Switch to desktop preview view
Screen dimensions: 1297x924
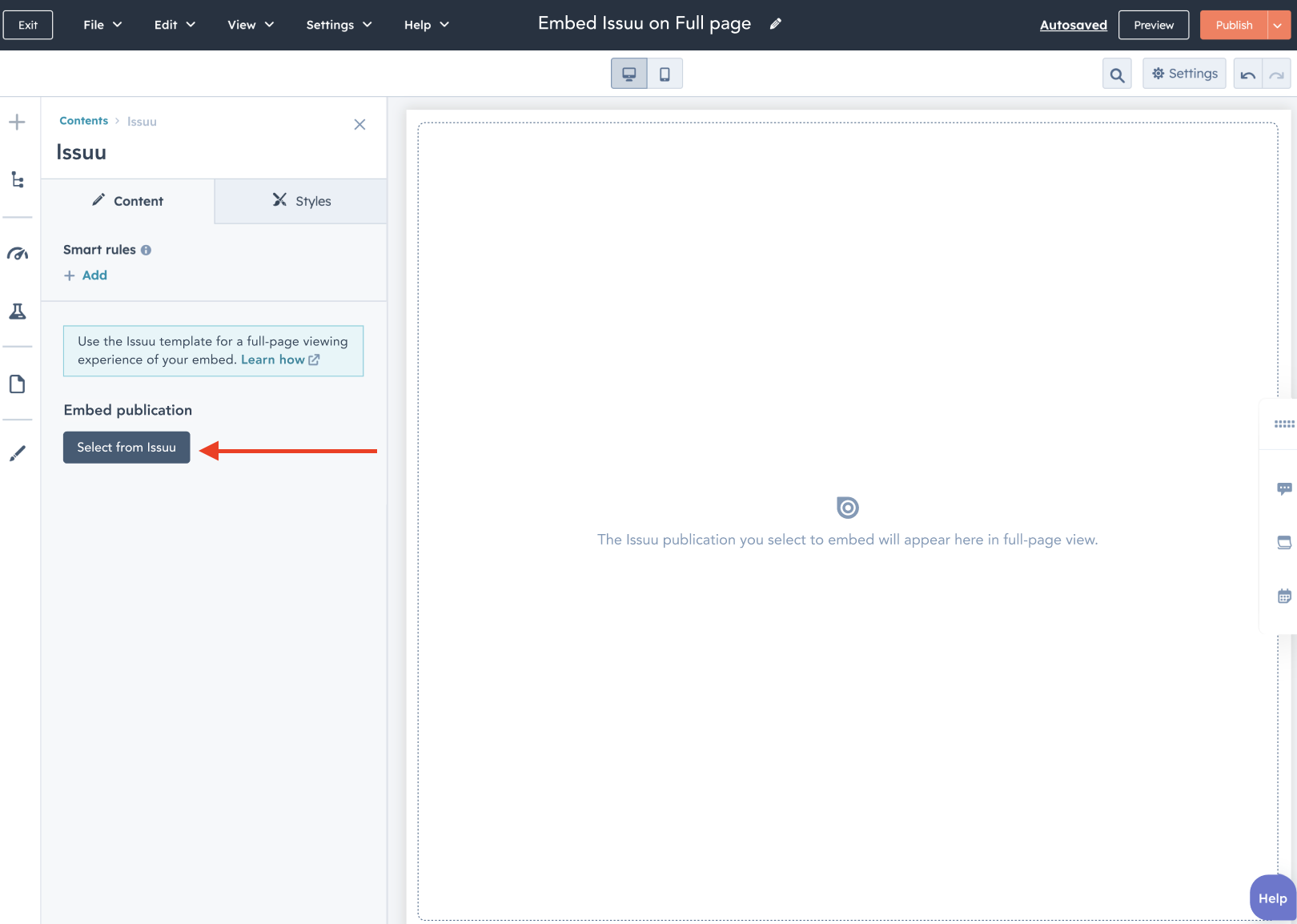point(629,74)
